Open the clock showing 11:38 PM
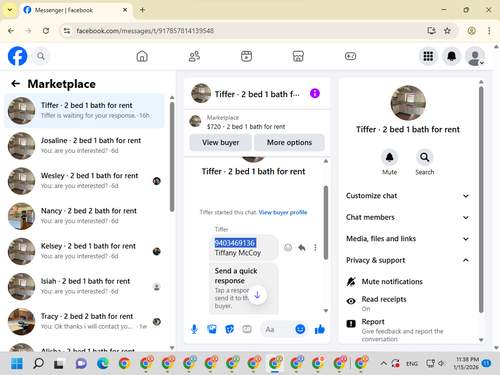This screenshot has width=500, height=375. coord(467,363)
